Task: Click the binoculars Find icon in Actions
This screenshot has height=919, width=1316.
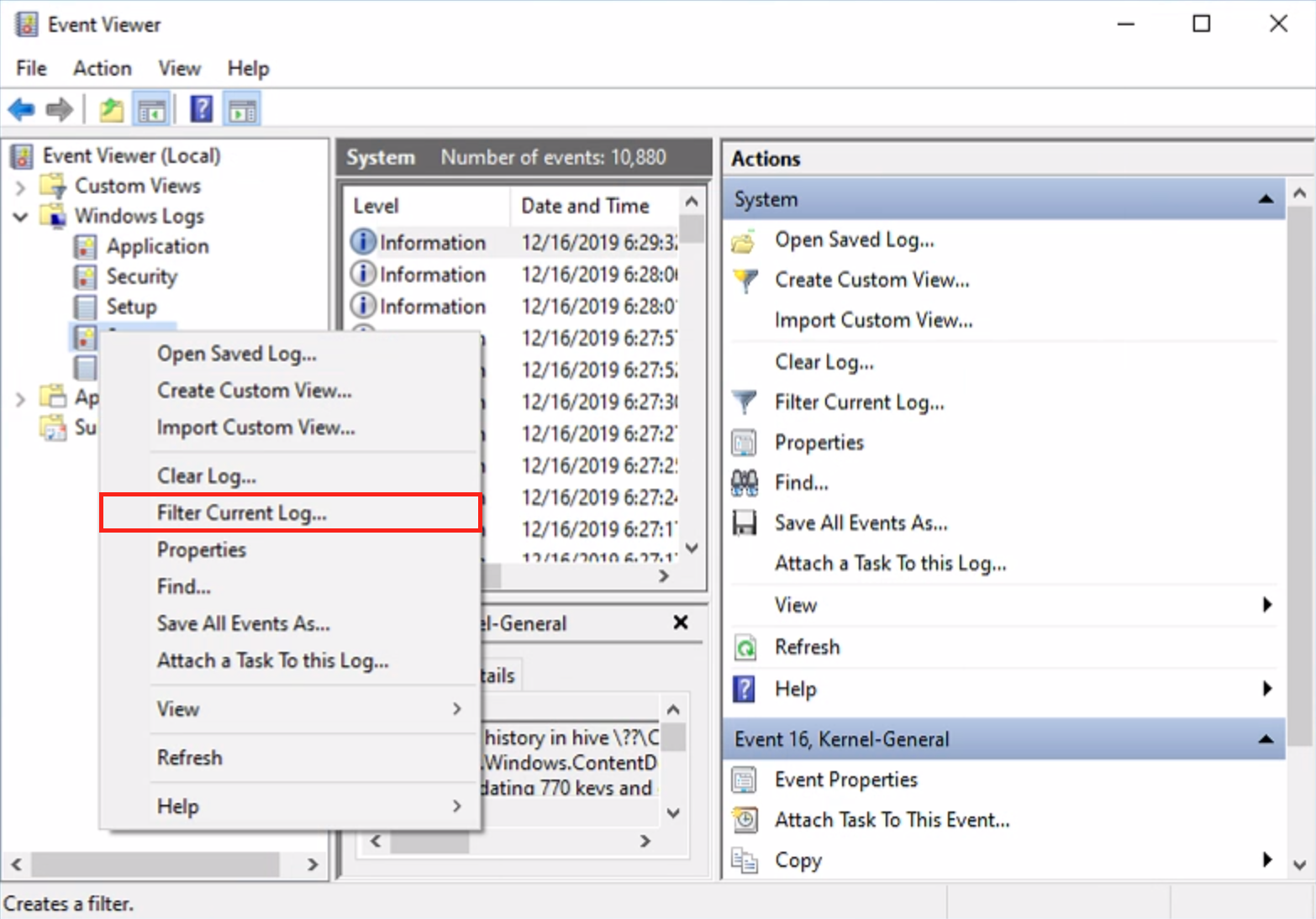Action: click(745, 483)
